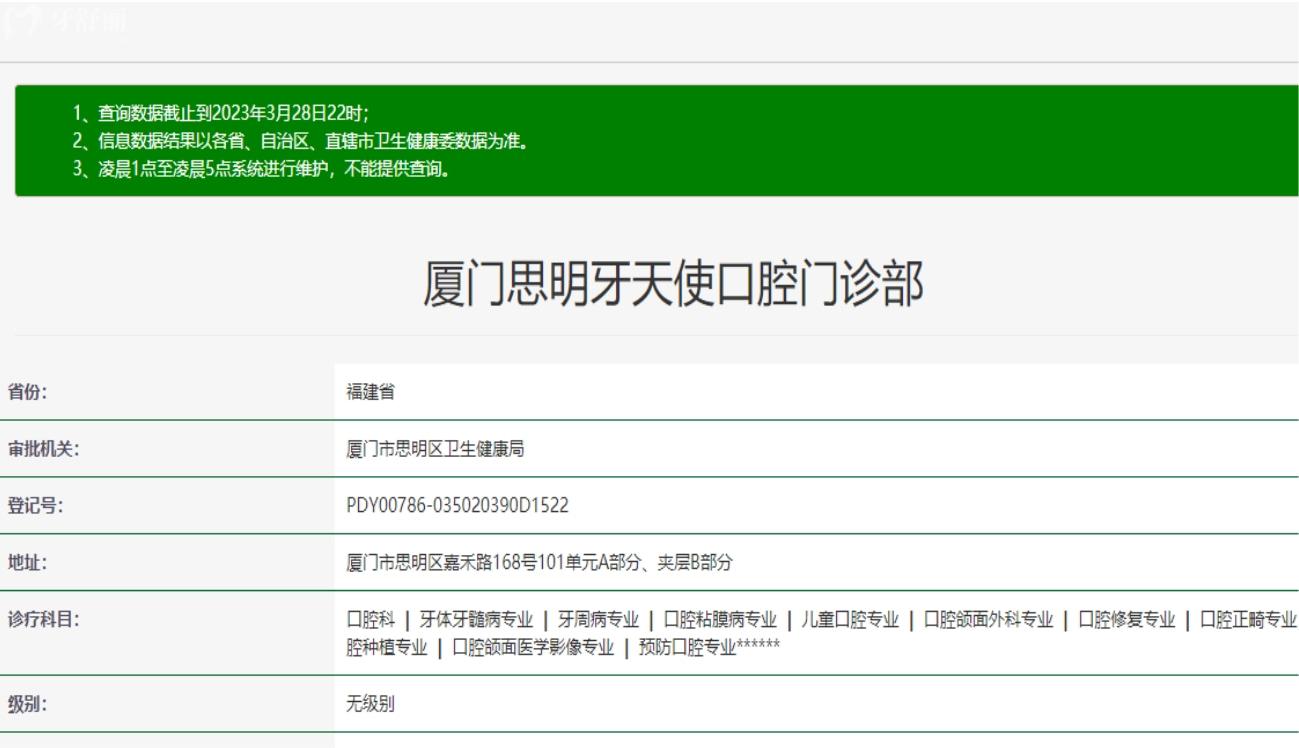
Task: Click 口腔科 in the specialties list
Action: coord(370,620)
